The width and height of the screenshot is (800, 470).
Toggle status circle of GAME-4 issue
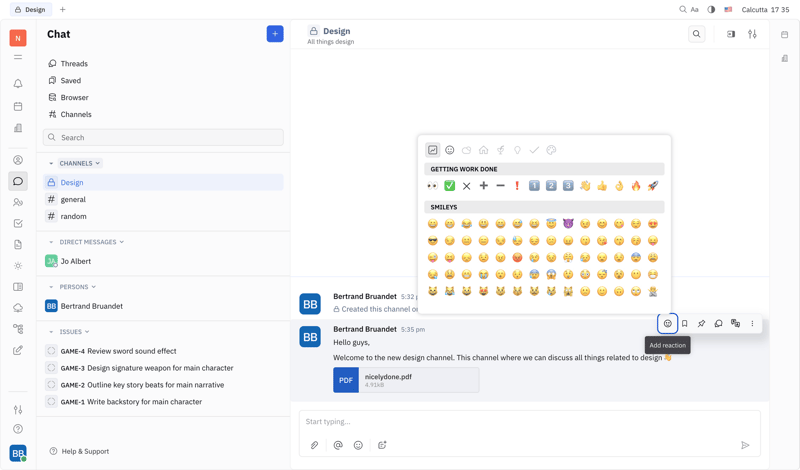click(51, 351)
